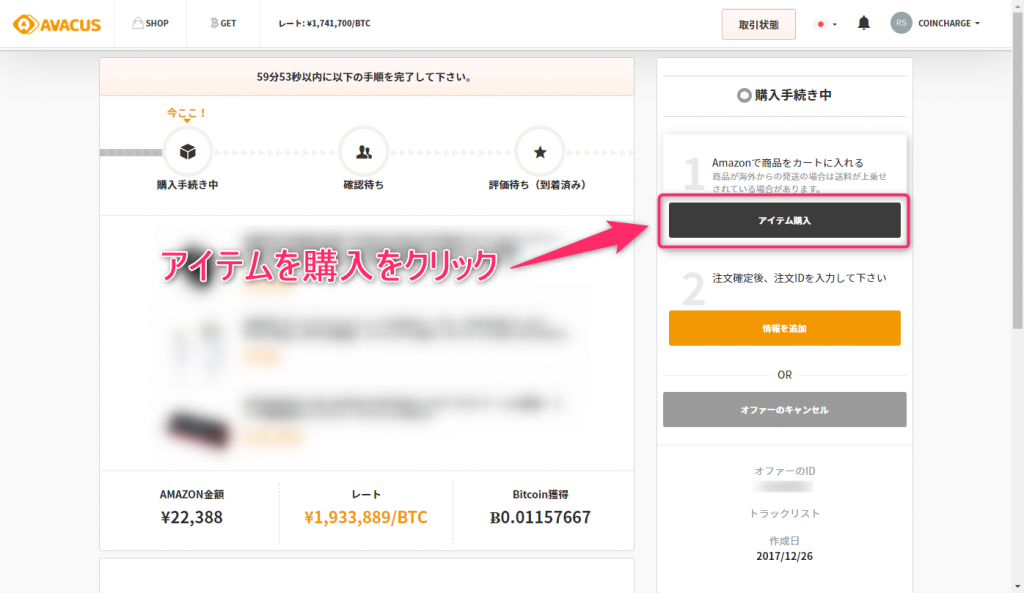Click the トラックリスト label

pyautogui.click(x=784, y=513)
